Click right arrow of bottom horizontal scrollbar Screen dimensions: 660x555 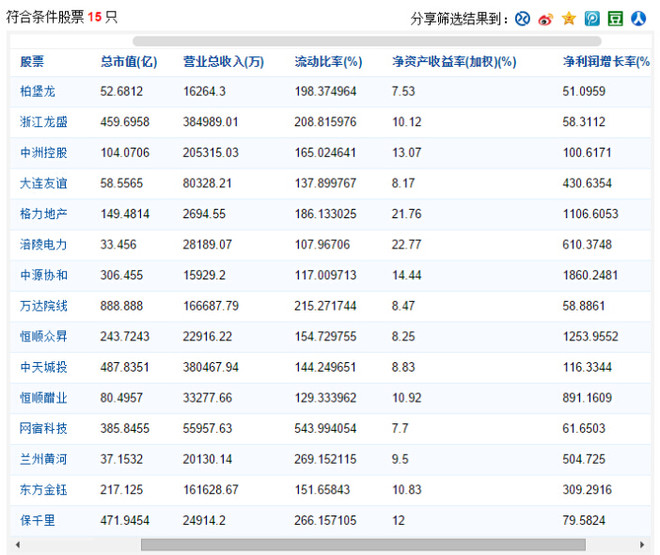[642, 545]
